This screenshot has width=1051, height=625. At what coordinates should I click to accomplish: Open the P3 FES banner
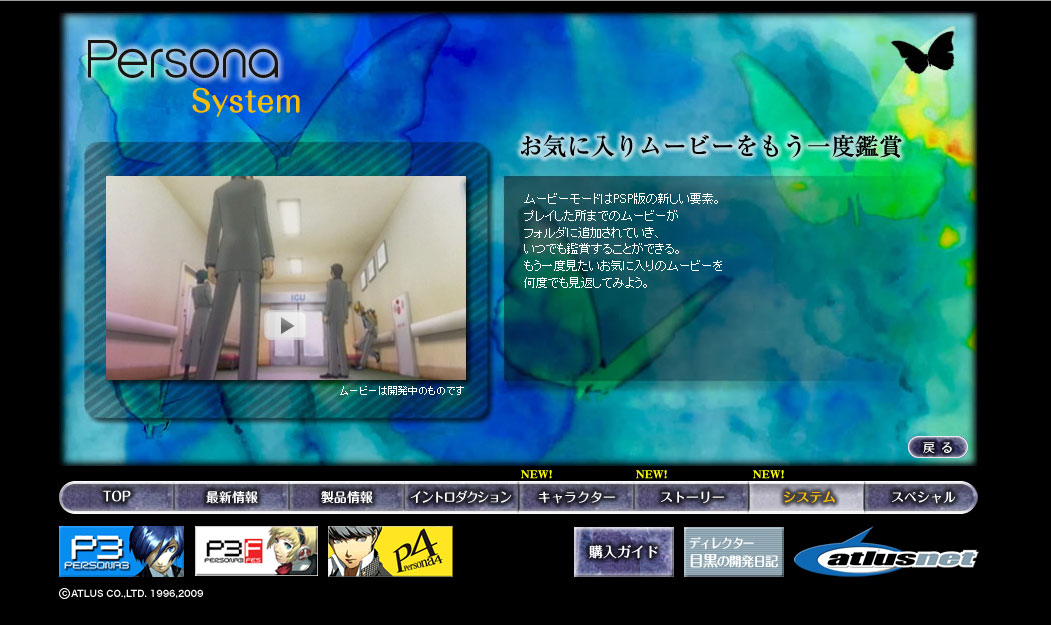click(256, 551)
